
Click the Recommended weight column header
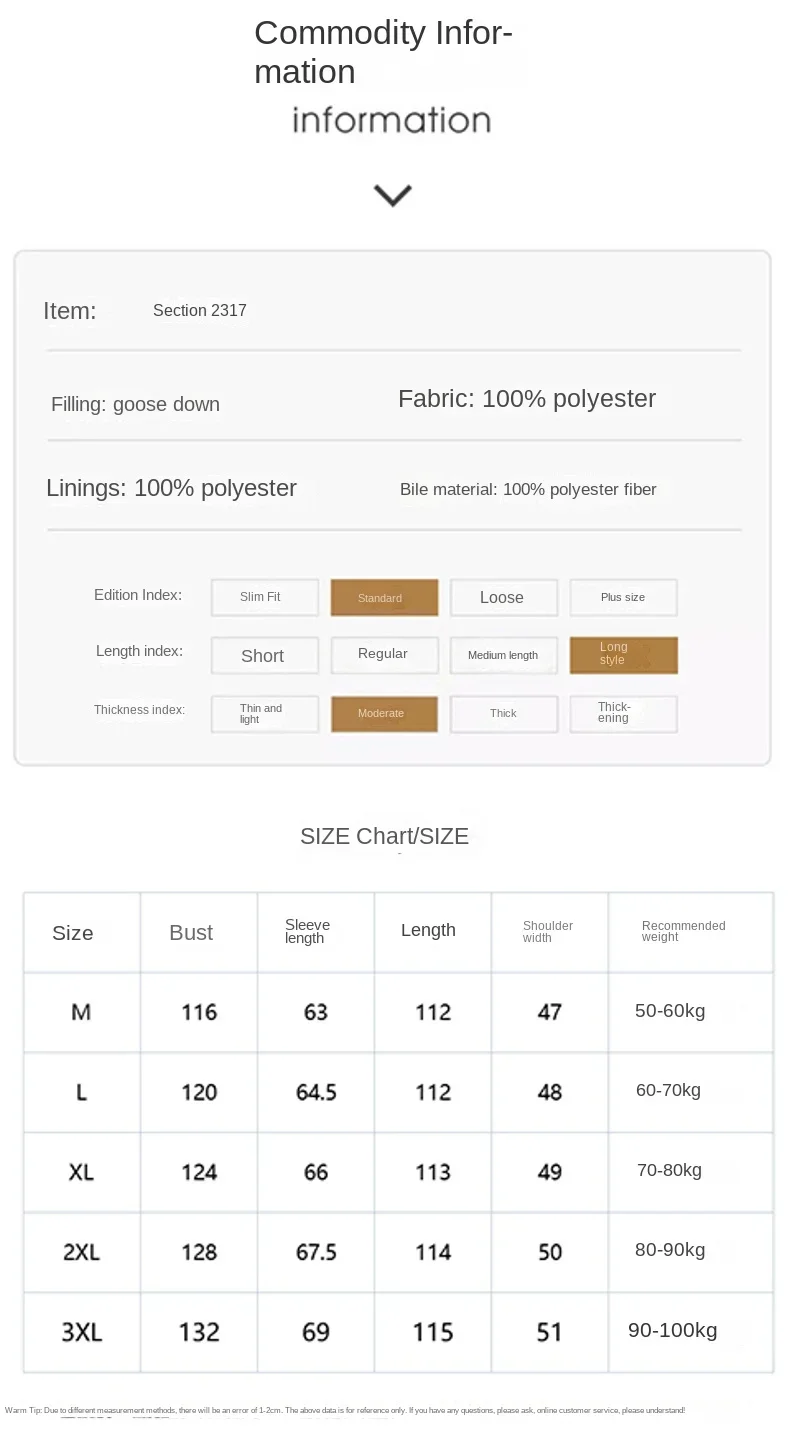(x=683, y=931)
